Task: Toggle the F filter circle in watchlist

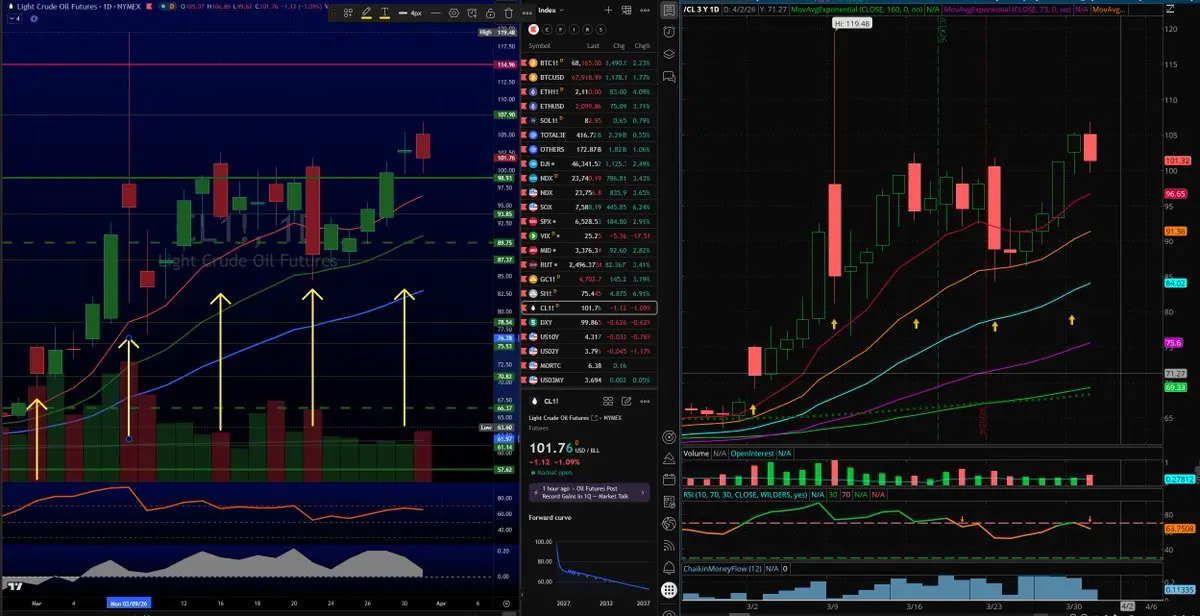Action: 561,29
